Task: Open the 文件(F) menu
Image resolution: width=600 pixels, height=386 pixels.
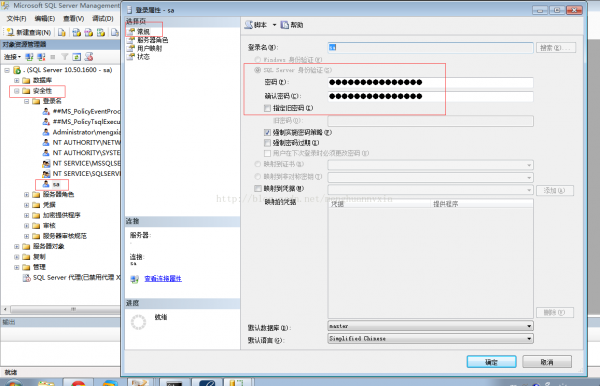Action: point(16,18)
